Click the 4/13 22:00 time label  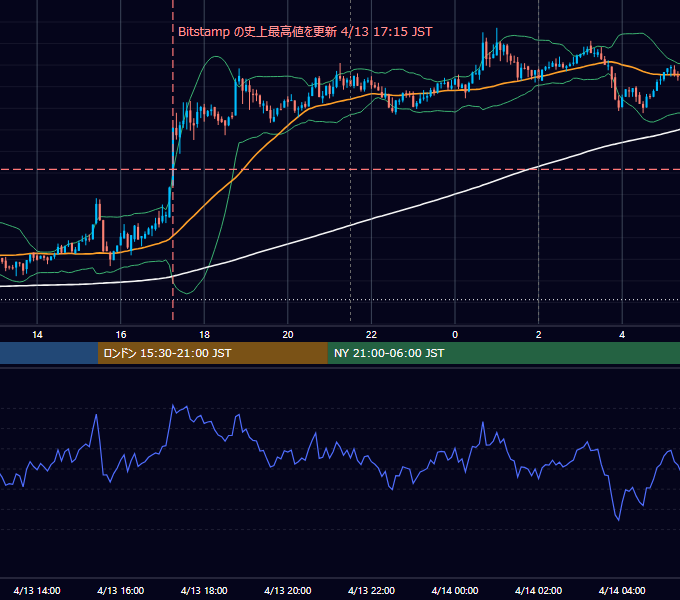pyautogui.click(x=371, y=590)
